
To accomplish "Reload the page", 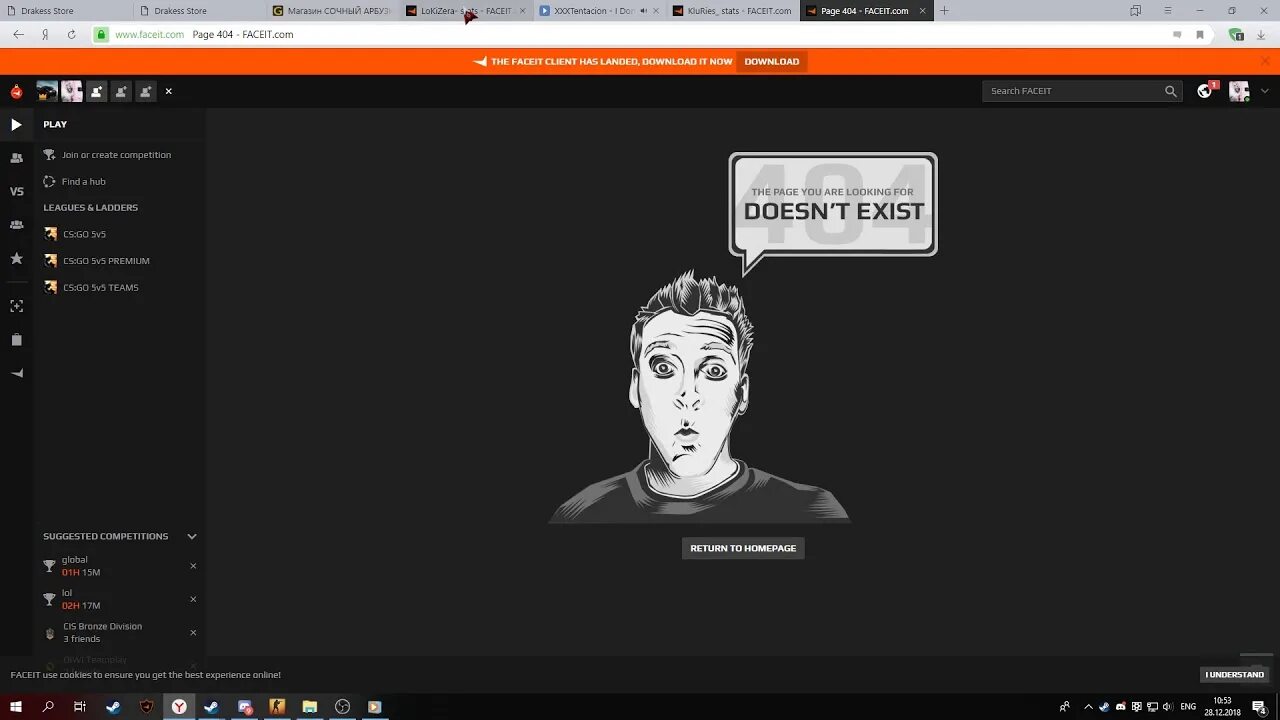I will coord(71,35).
